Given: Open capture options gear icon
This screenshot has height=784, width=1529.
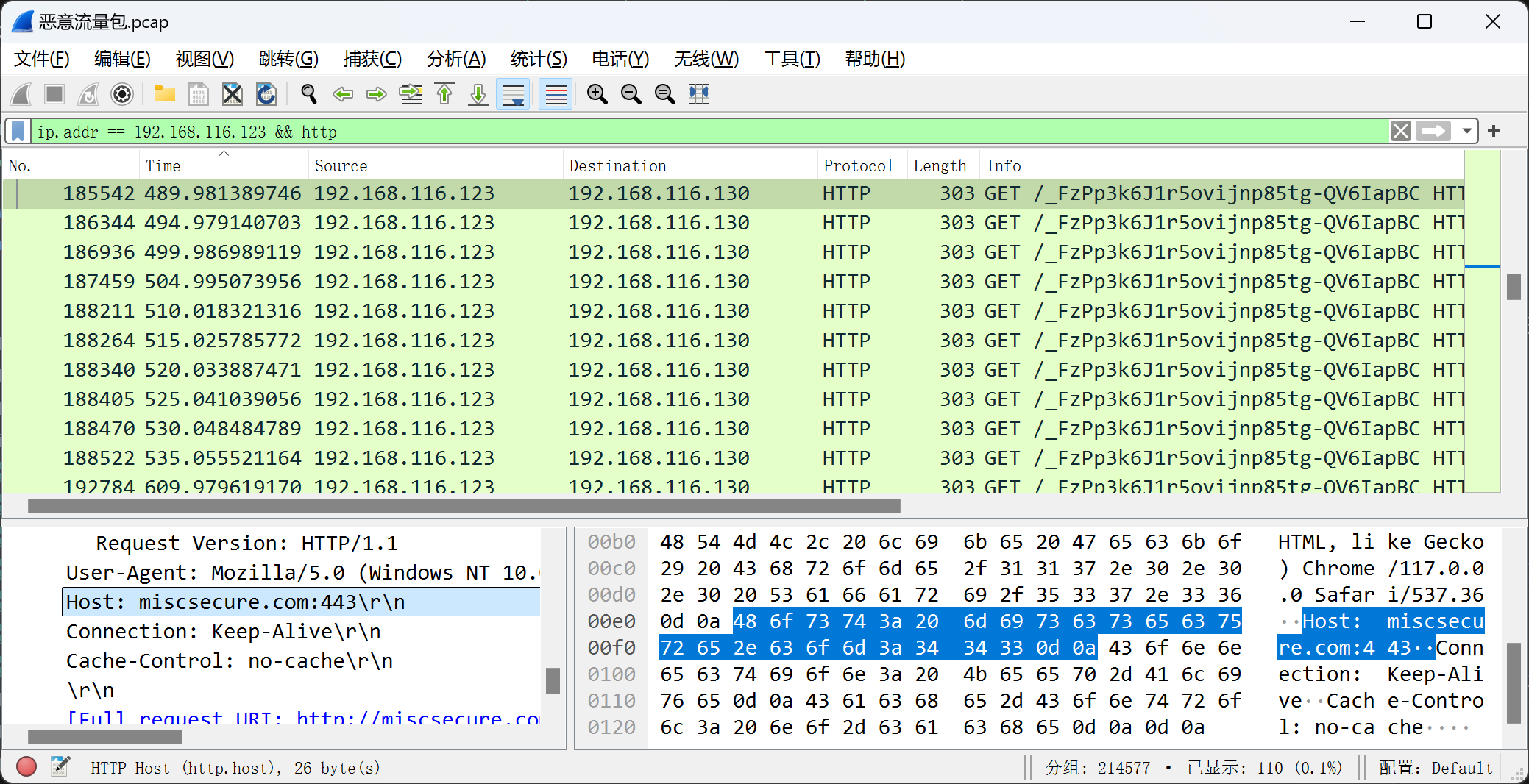Looking at the screenshot, I should click(122, 94).
